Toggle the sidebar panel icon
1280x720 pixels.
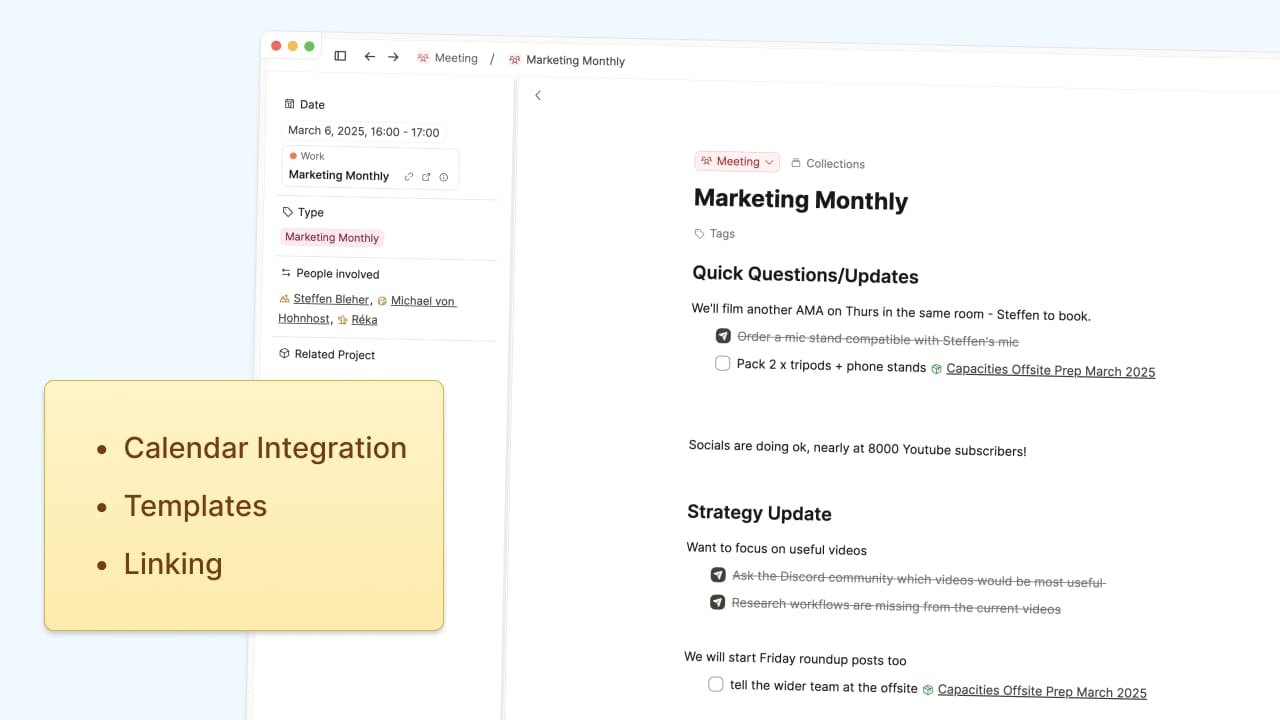[x=340, y=57]
